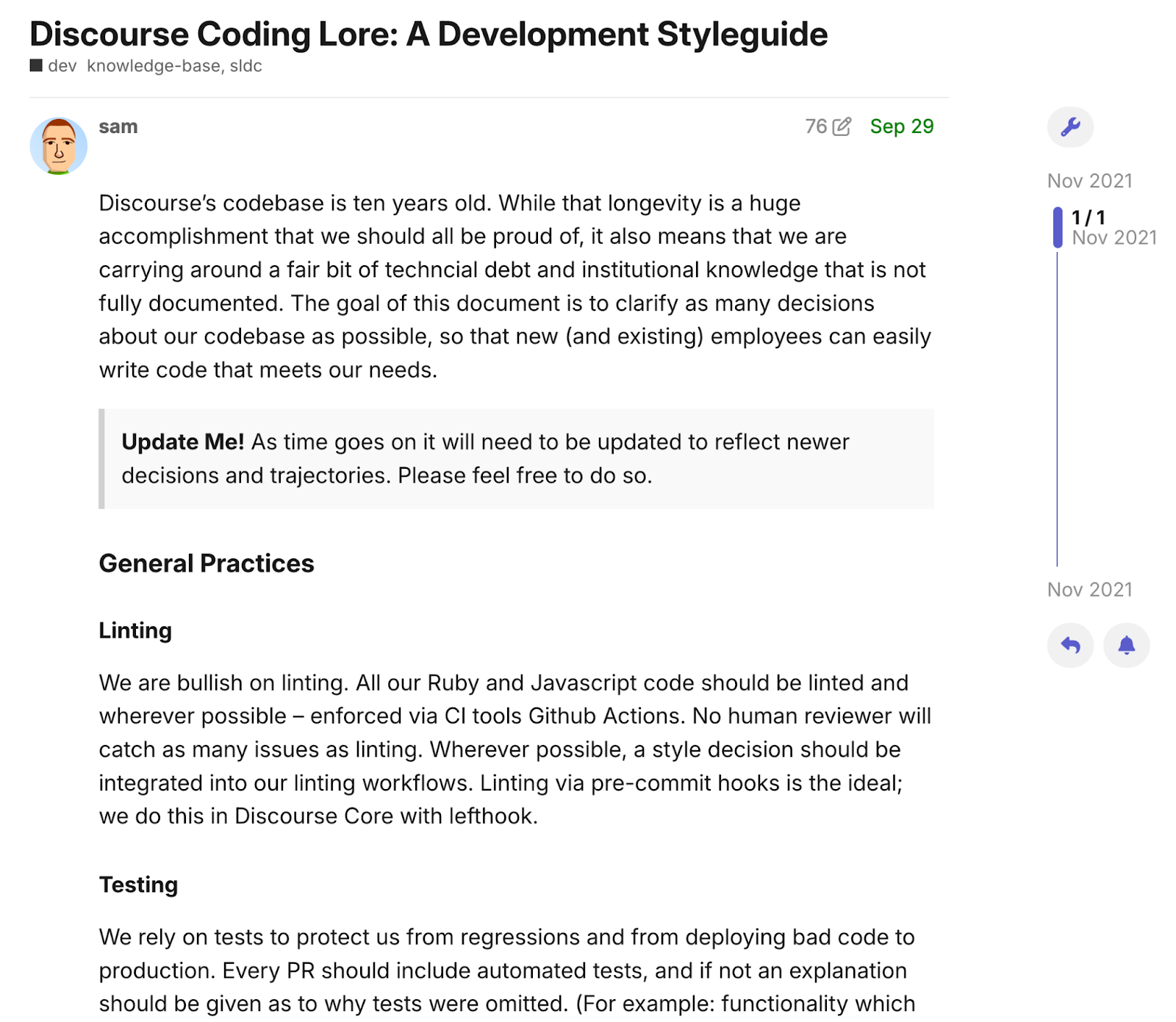
Task: Click the dev category color badge
Action: pos(35,65)
